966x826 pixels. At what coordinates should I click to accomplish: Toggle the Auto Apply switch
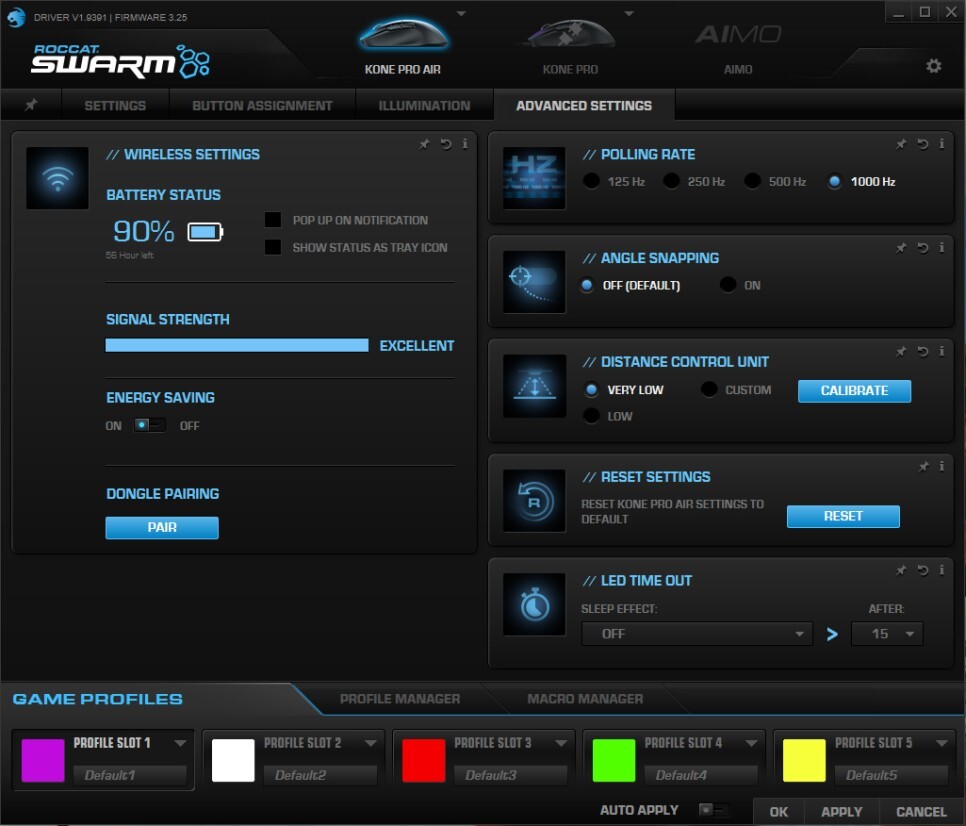coord(713,809)
